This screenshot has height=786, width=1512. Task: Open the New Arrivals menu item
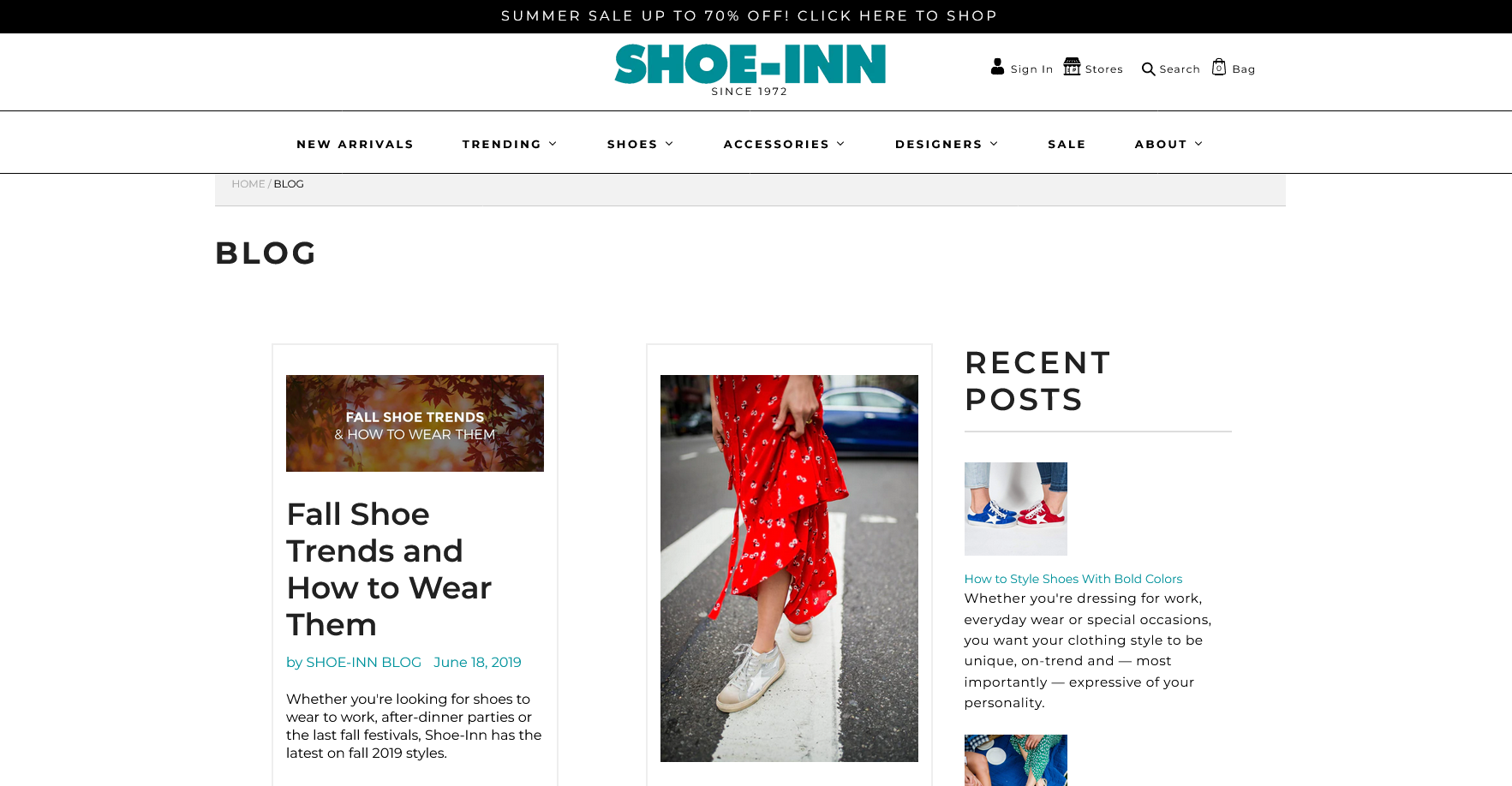[355, 144]
